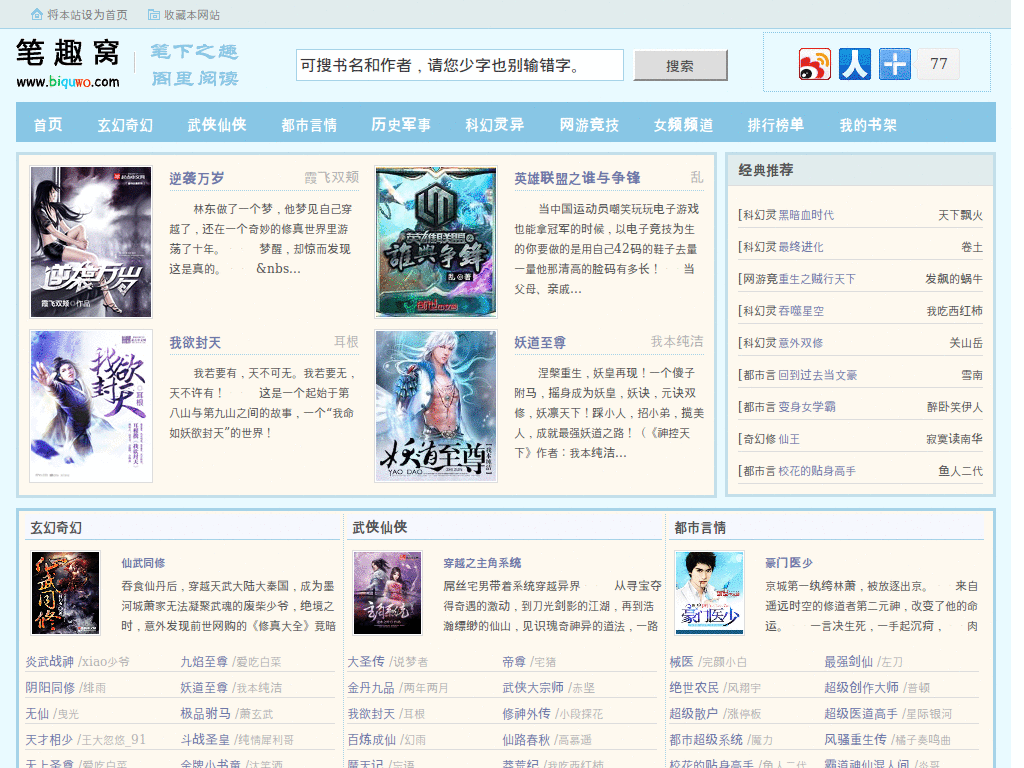Screen dimensions: 1024x768
Task: Open the 女频频道 navigation item
Action: (683, 125)
